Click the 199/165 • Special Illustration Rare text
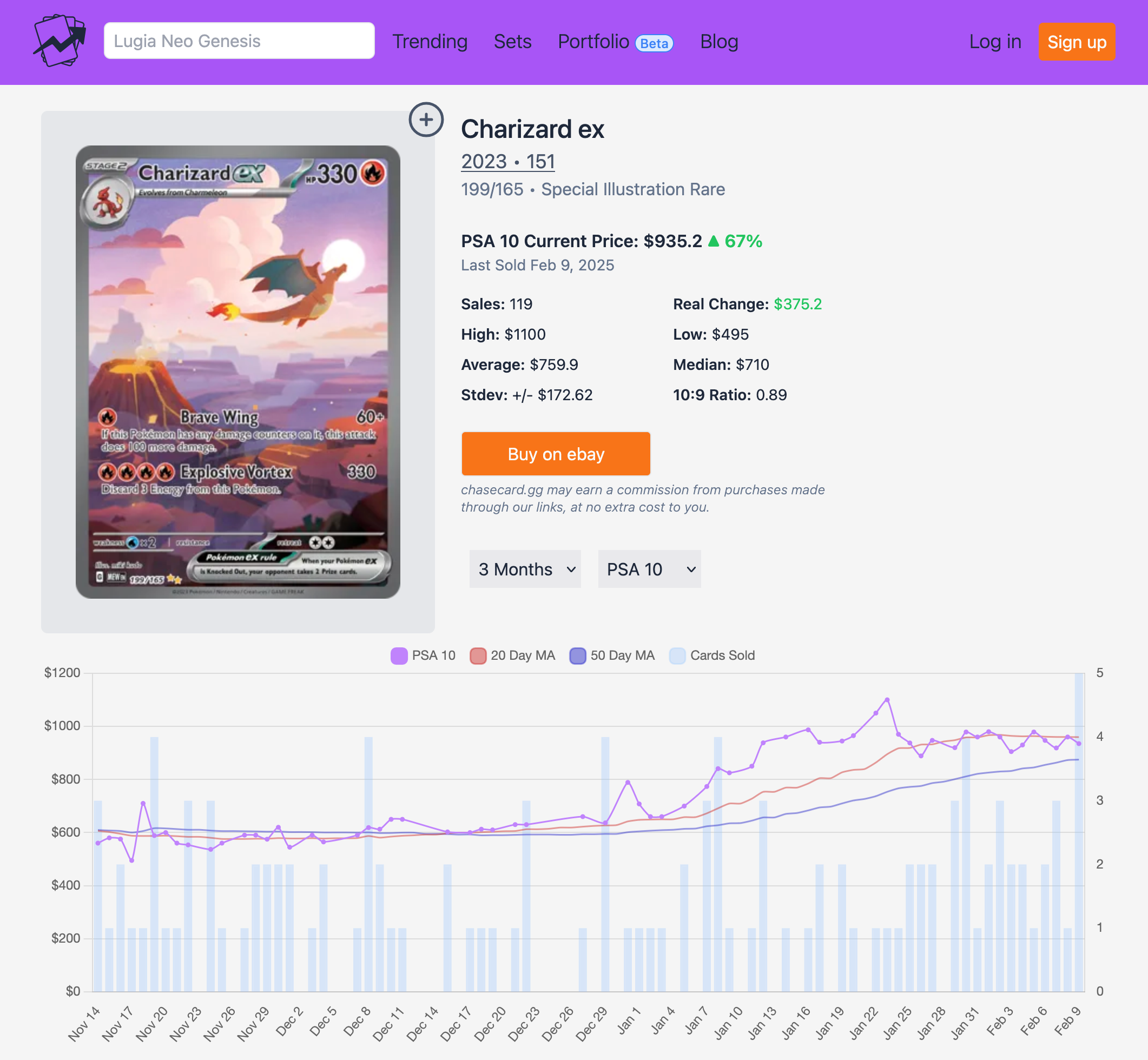This screenshot has width=1148, height=1060. pos(592,189)
